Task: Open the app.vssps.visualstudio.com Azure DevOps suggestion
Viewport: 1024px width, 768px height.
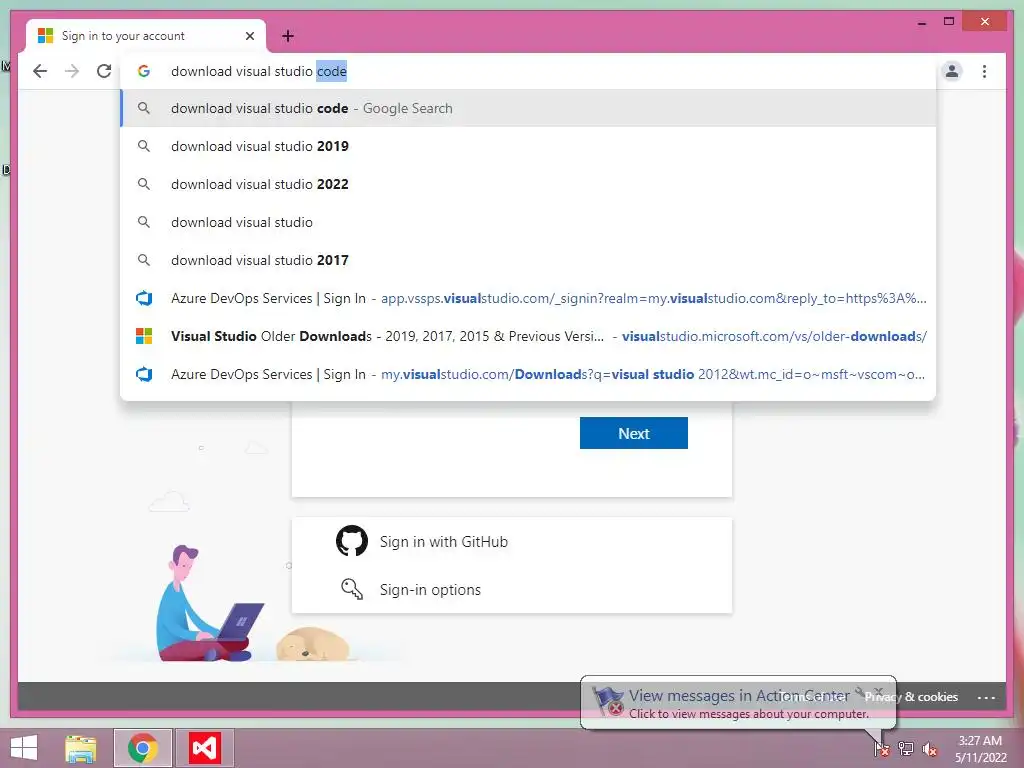Action: (528, 298)
